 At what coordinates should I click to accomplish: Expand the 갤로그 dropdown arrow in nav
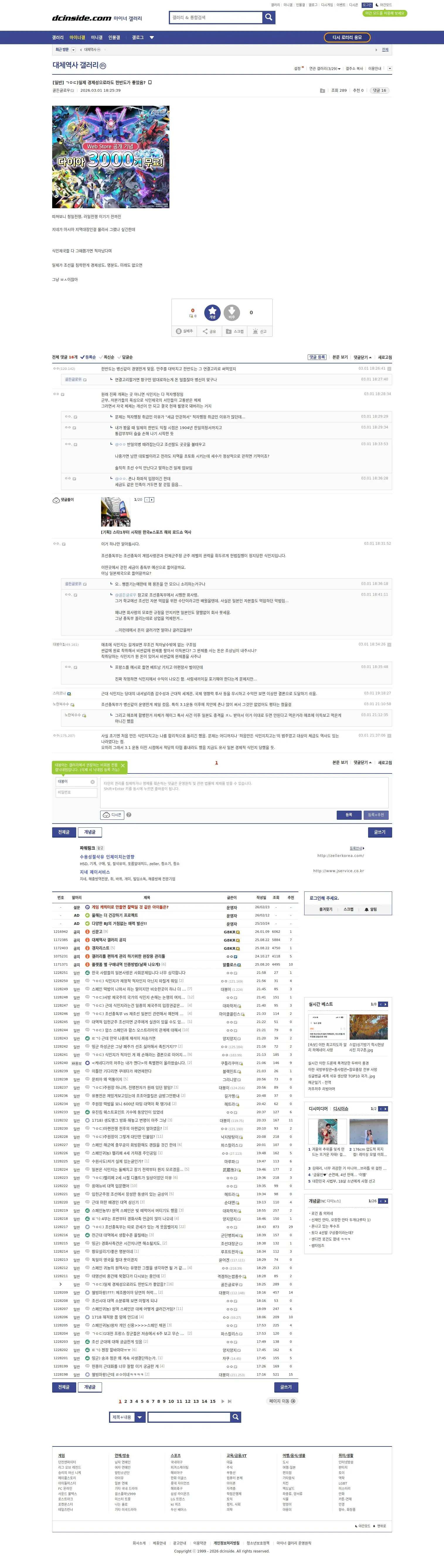pyautogui.click(x=152, y=38)
